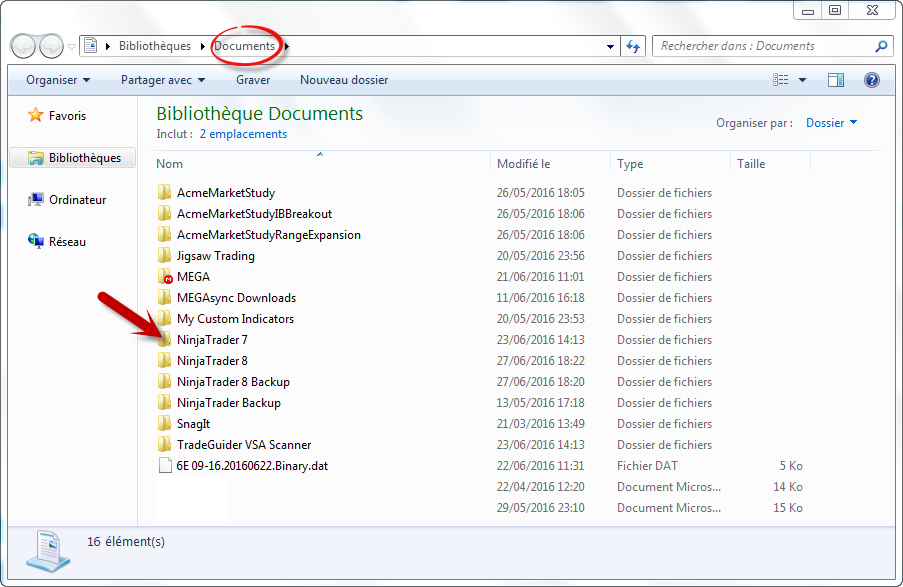Select the MEGAsync Downloads folder icon
903x587 pixels.
tap(165, 298)
